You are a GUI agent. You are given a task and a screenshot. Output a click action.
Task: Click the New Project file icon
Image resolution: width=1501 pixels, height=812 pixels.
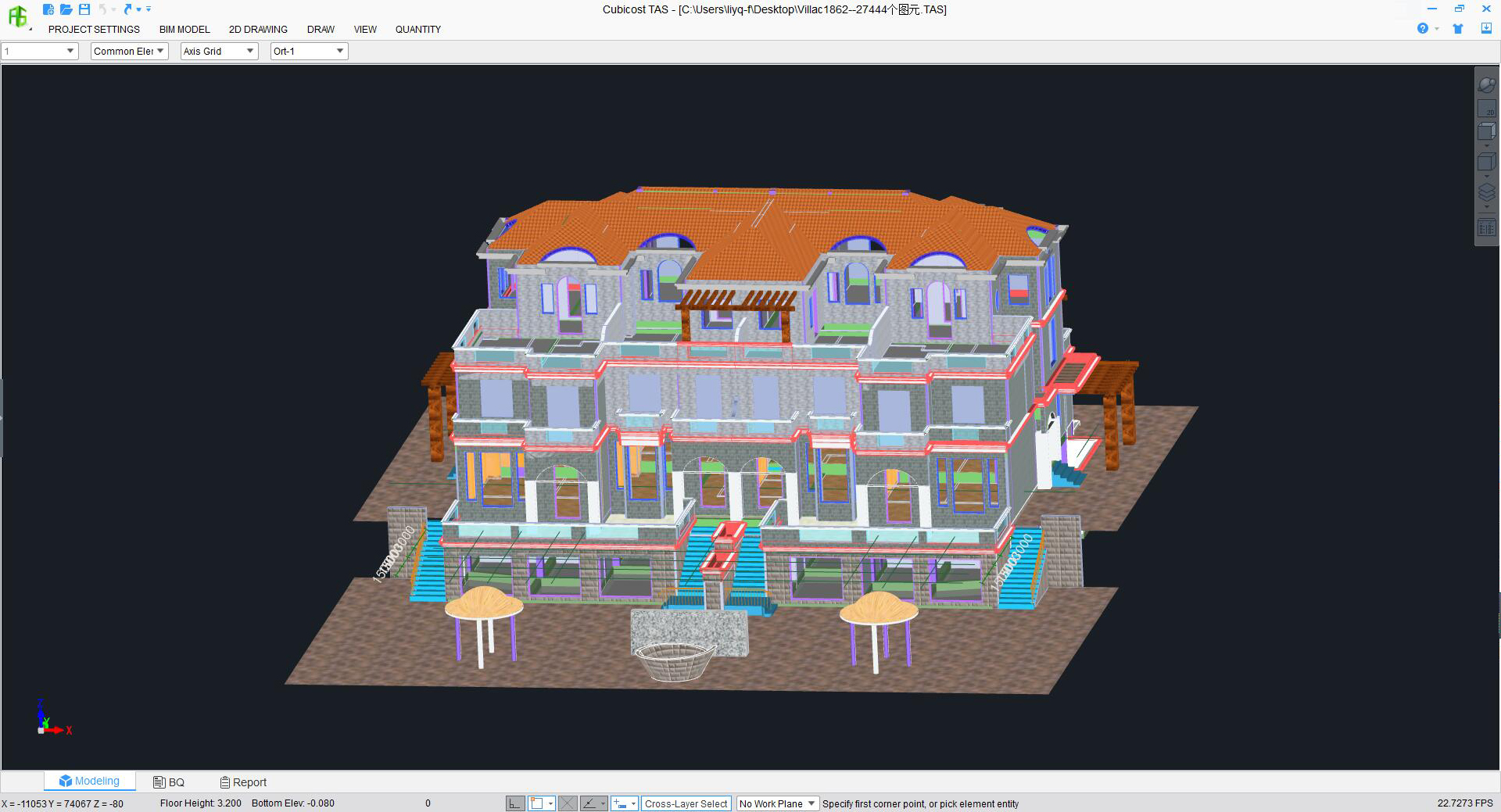coord(48,9)
